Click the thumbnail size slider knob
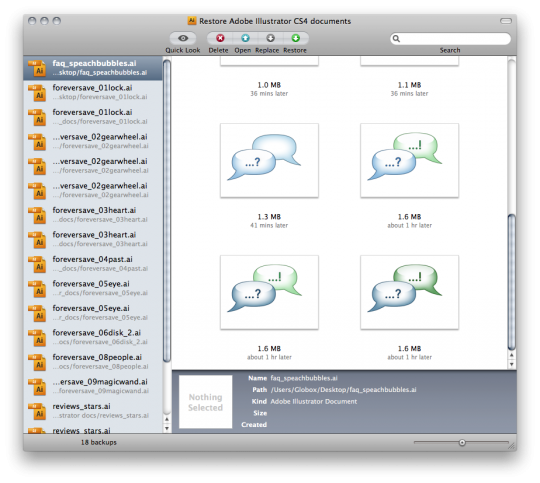 (462, 443)
